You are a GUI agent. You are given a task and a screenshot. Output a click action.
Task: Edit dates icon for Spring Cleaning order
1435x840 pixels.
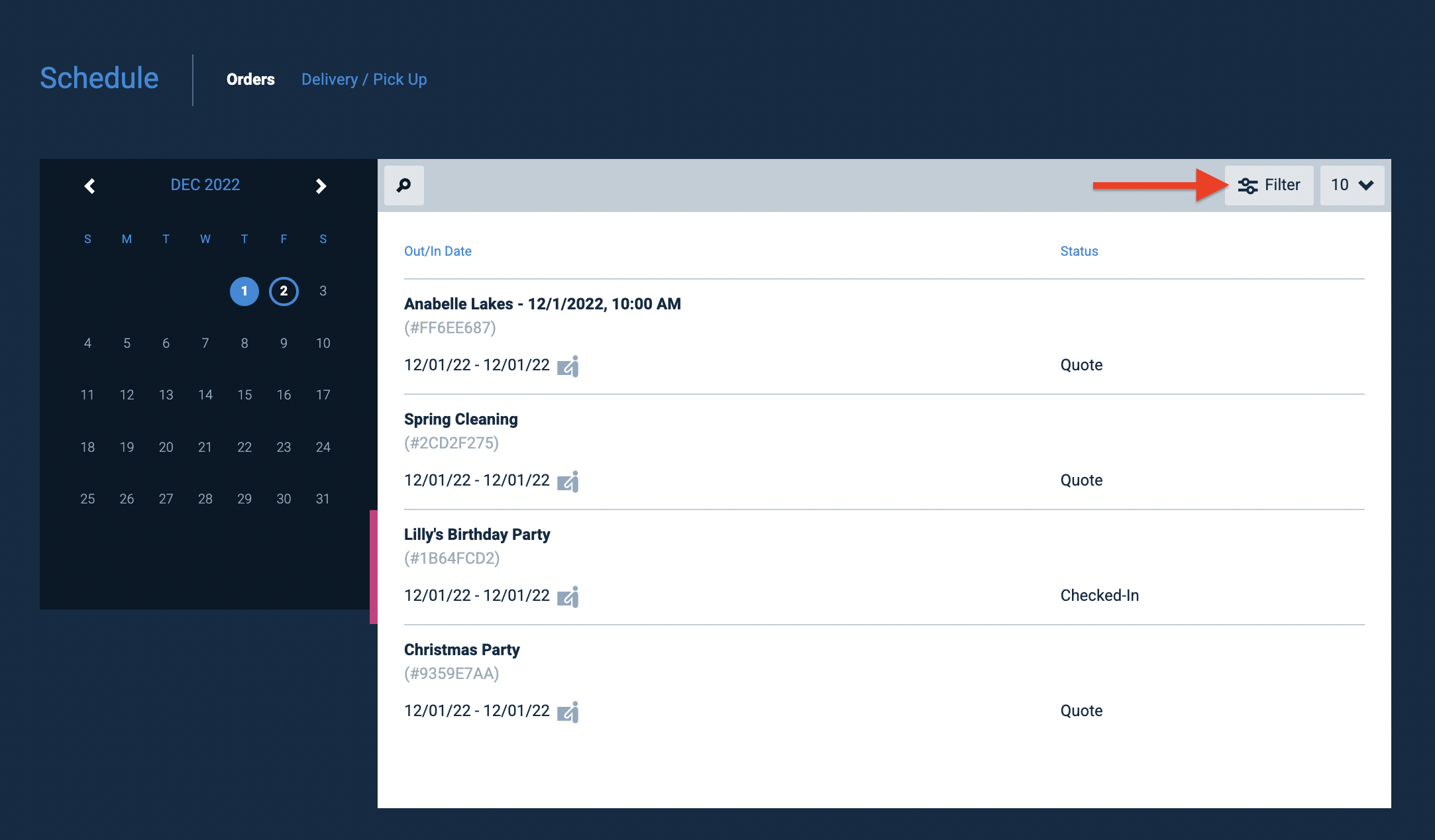pos(568,482)
